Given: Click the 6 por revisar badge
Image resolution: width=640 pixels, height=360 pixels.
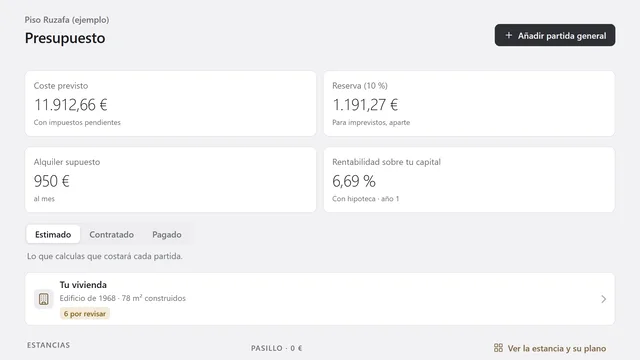Looking at the screenshot, I should [85, 313].
